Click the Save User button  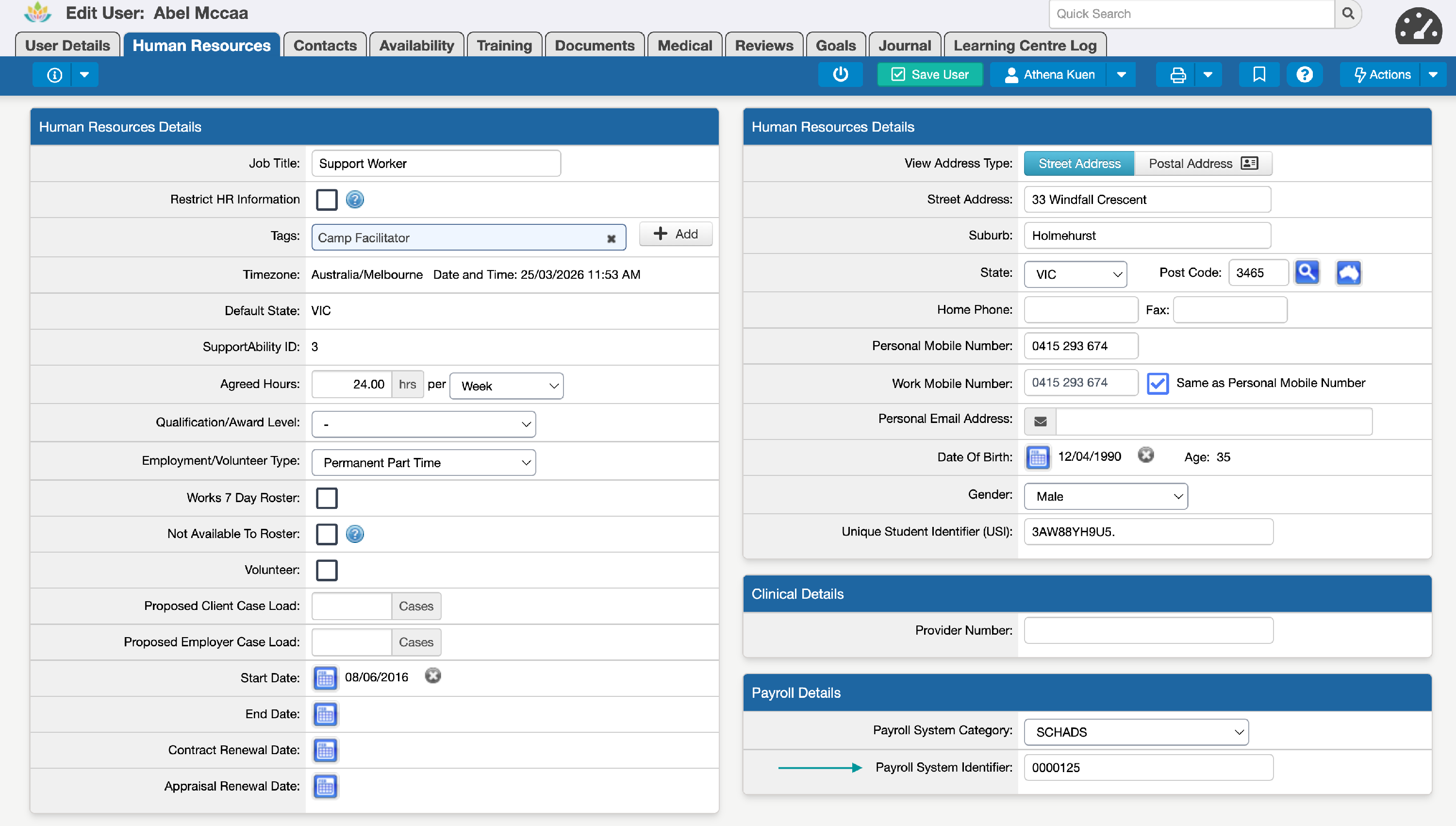coord(930,74)
